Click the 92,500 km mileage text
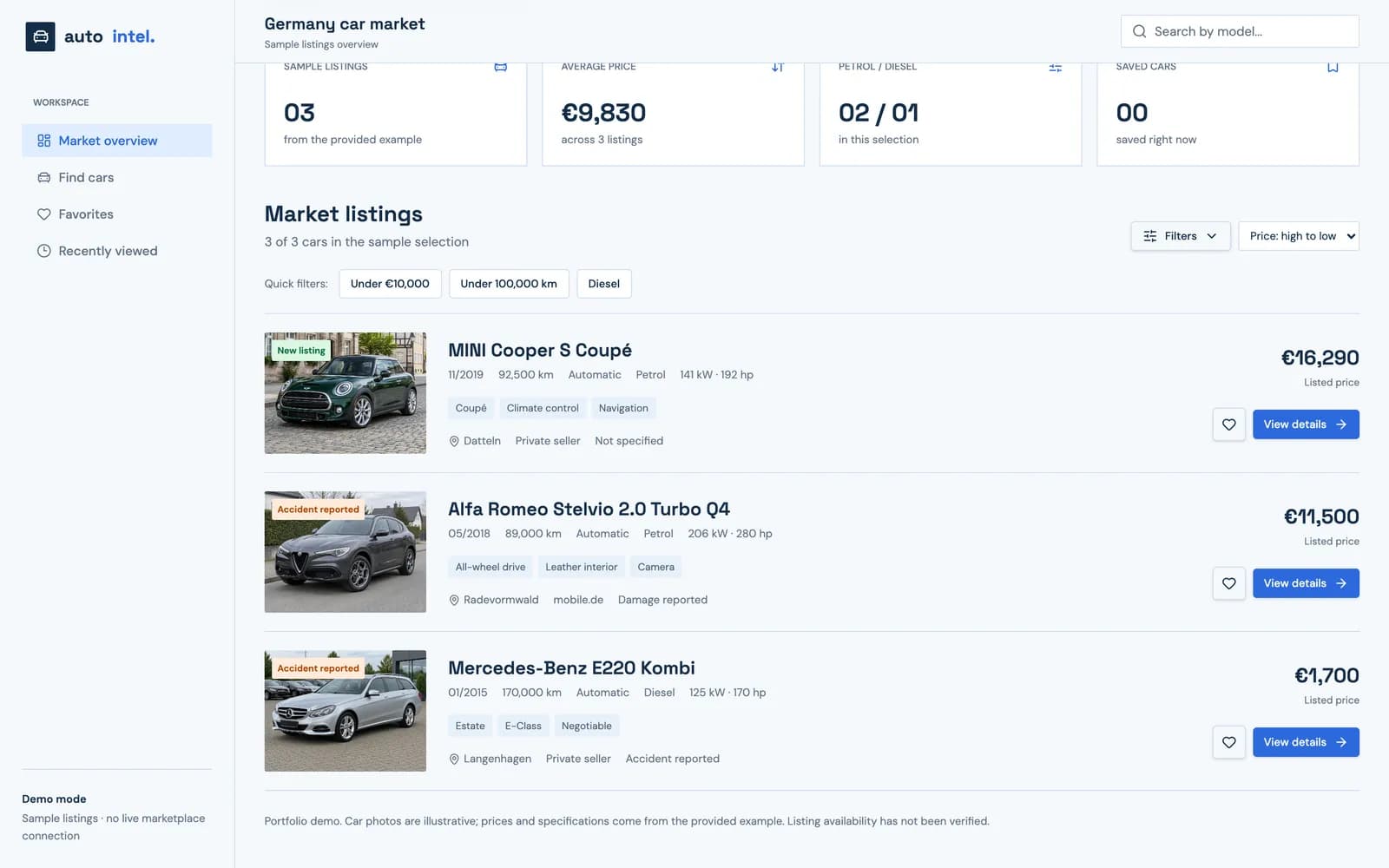 [x=526, y=375]
